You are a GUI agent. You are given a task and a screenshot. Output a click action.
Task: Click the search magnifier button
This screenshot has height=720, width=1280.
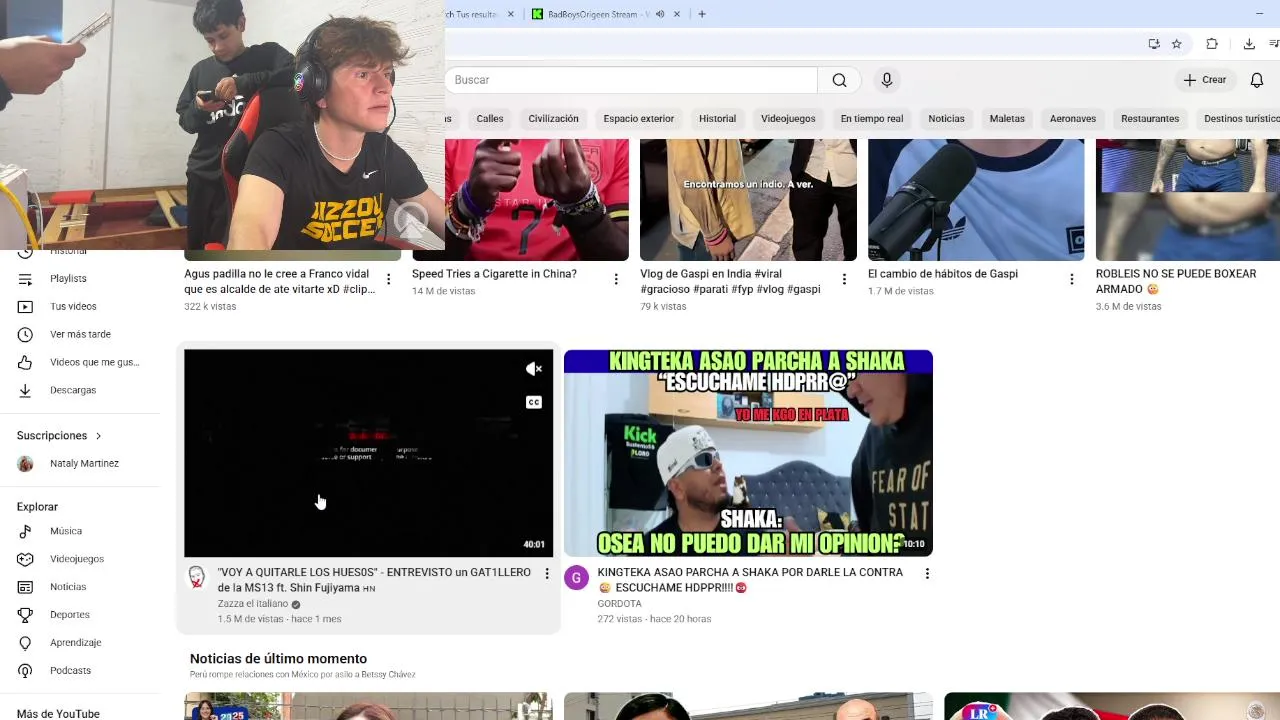click(x=839, y=80)
